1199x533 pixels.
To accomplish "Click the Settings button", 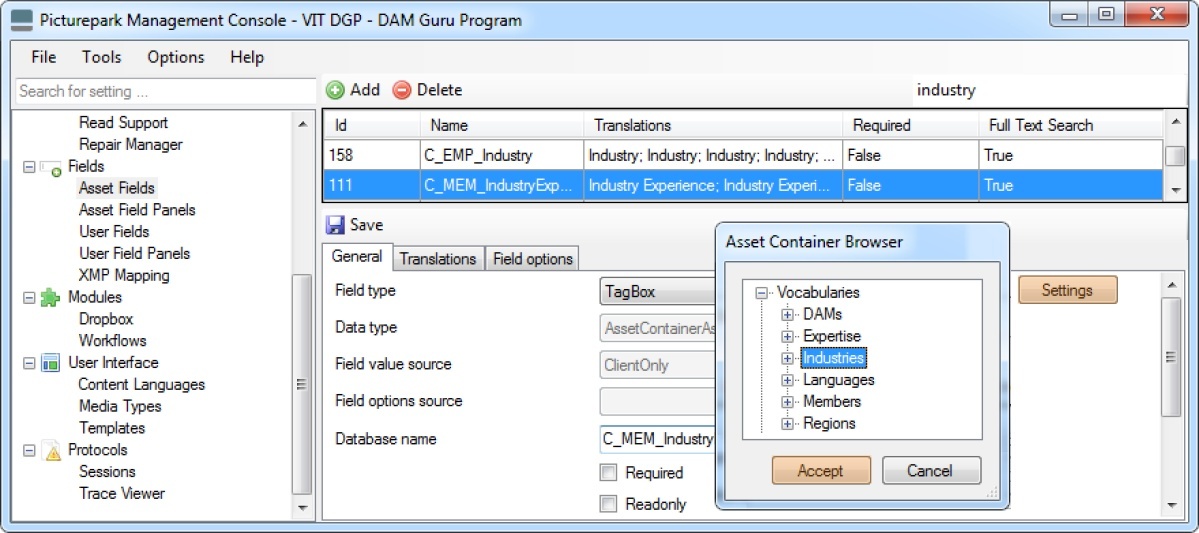I will coord(1067,291).
